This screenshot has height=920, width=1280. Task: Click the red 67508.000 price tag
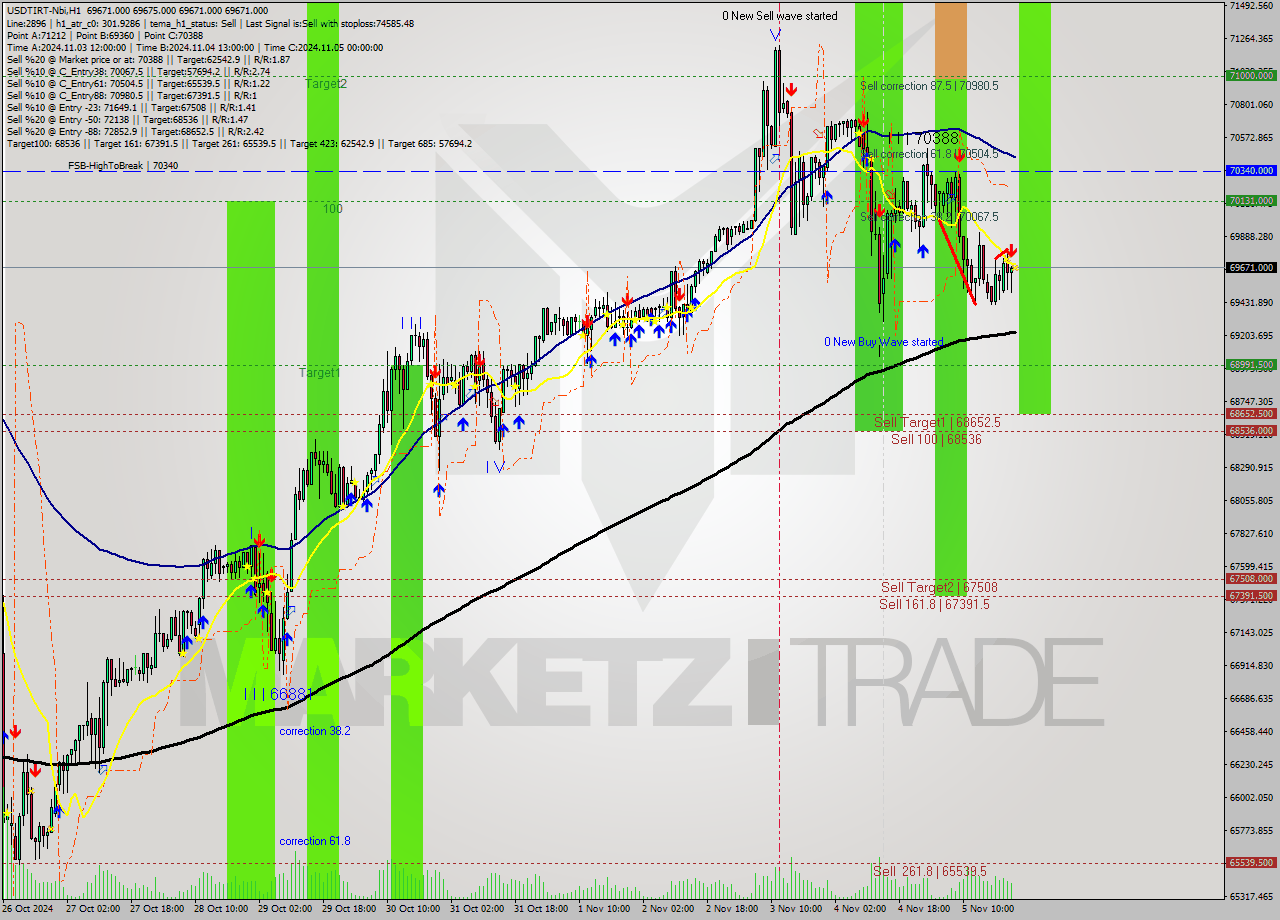coord(1251,579)
